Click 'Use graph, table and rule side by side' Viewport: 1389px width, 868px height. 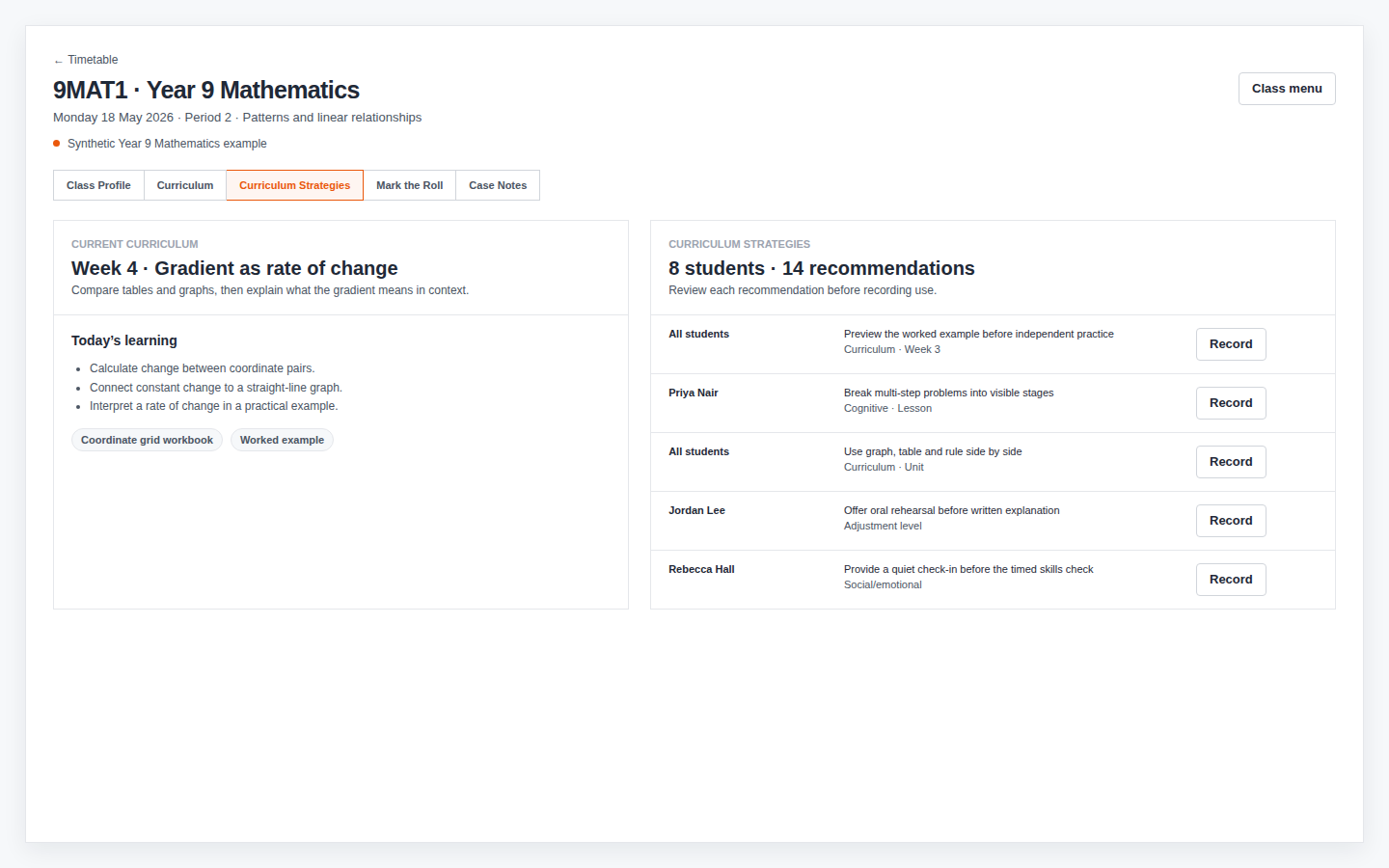point(933,451)
